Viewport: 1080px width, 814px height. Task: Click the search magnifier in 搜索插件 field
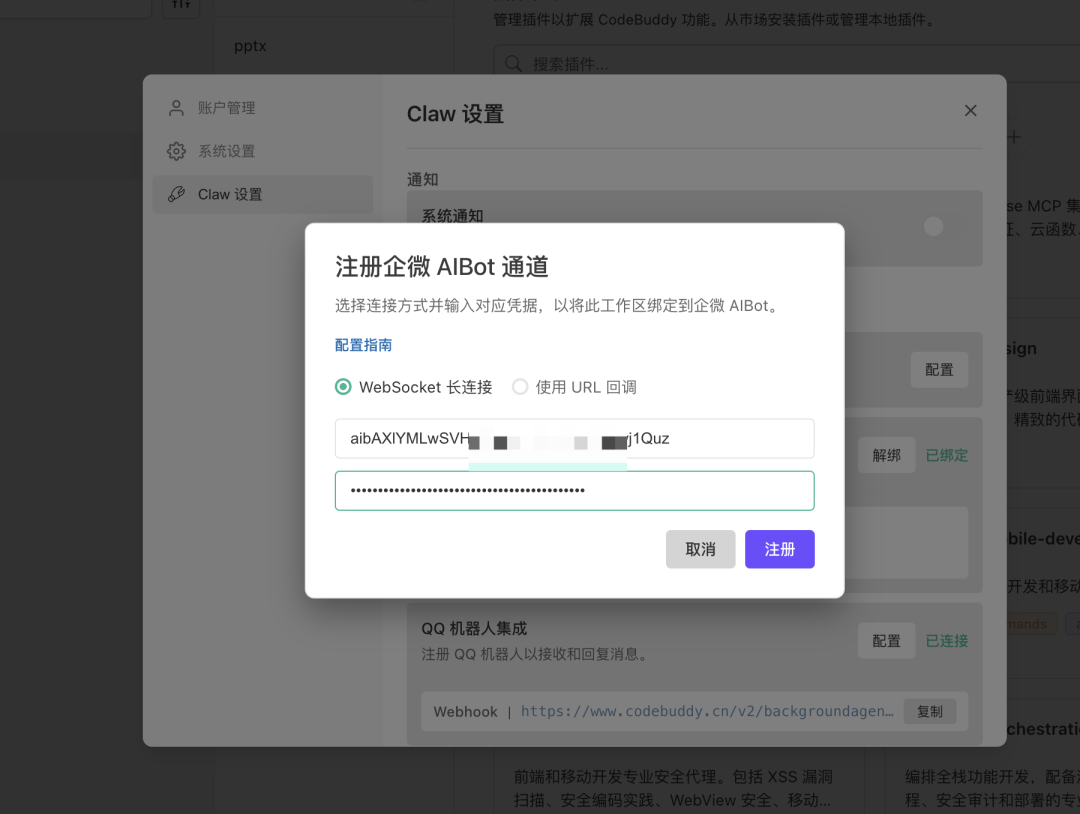coord(511,63)
